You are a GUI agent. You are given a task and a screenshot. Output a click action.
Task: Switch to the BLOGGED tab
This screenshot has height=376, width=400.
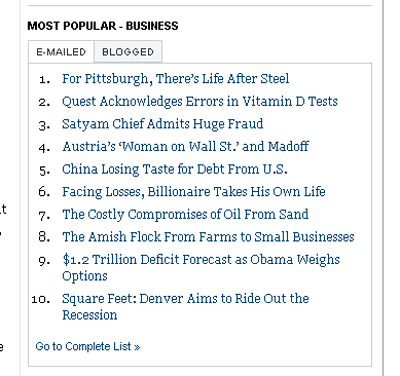[x=128, y=52]
